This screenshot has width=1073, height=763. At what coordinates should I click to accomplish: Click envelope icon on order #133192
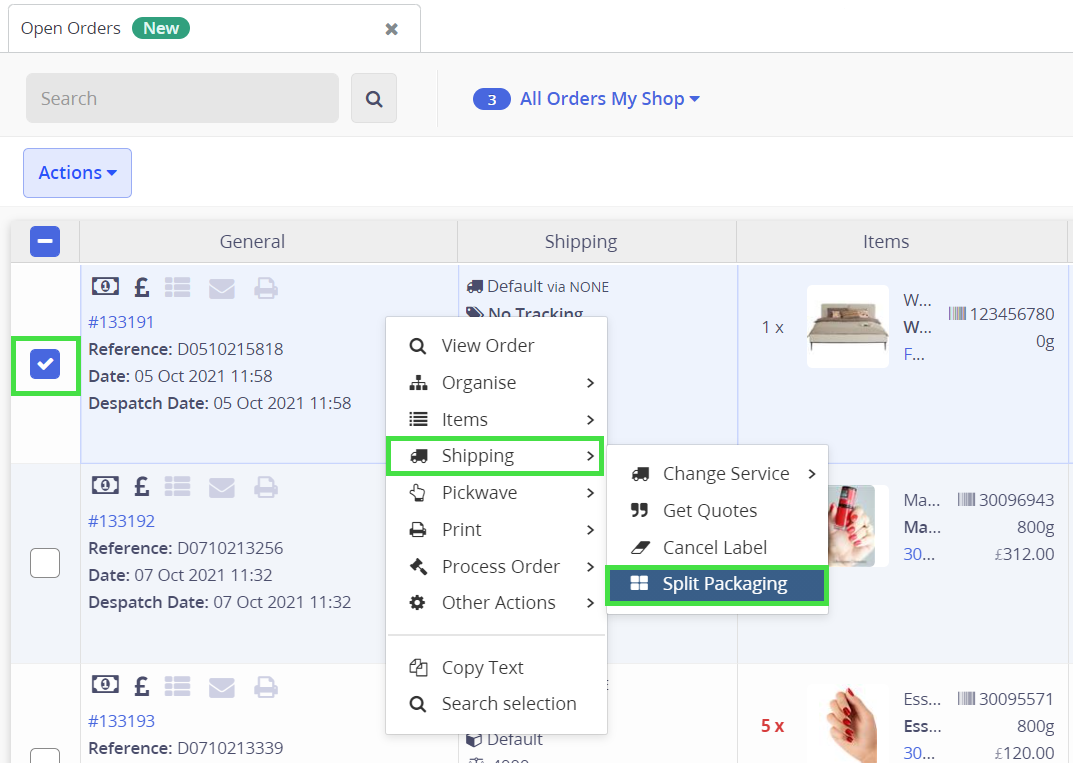pos(221,487)
